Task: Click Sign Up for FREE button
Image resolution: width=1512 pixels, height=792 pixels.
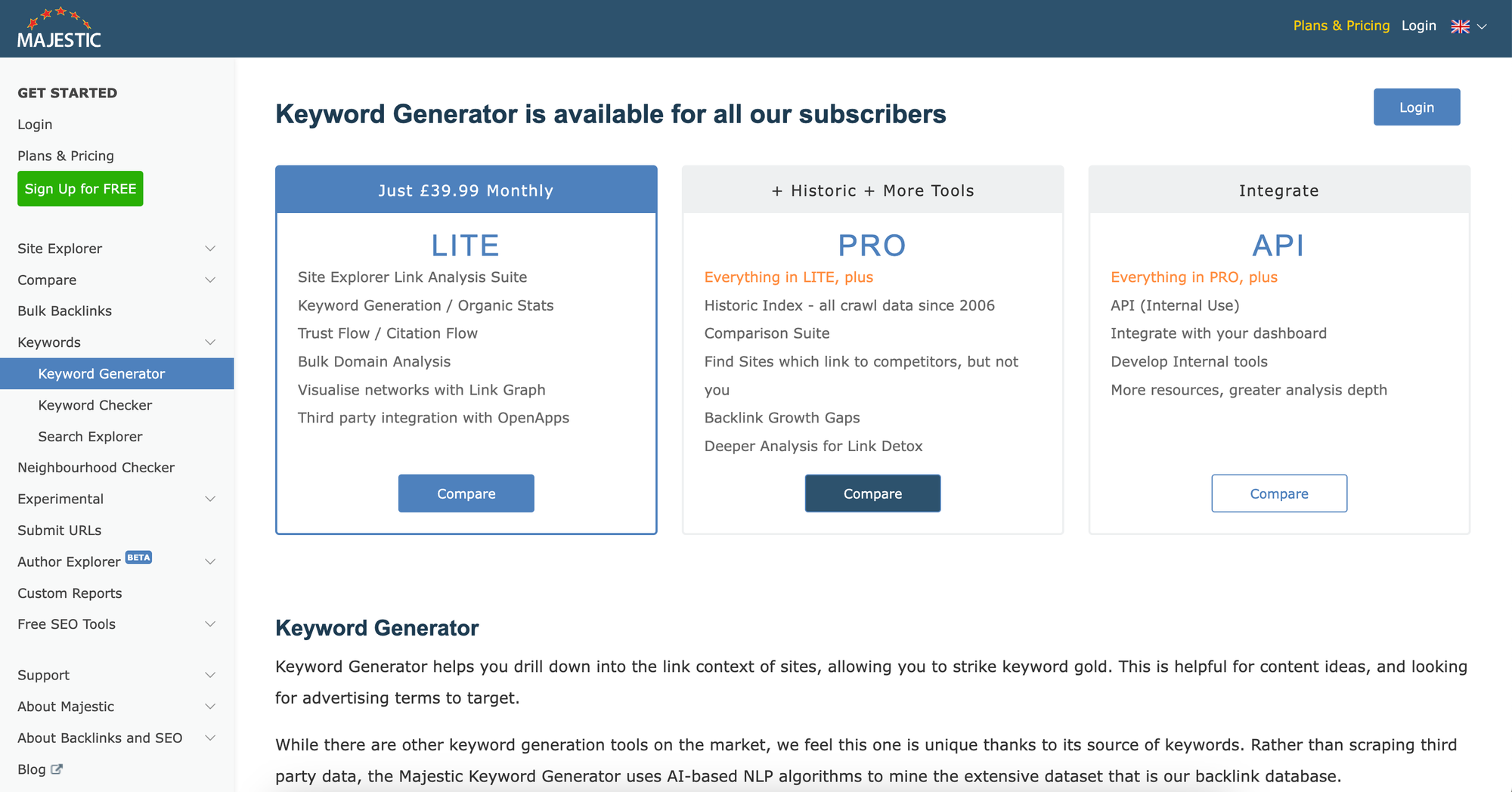Action: point(80,189)
